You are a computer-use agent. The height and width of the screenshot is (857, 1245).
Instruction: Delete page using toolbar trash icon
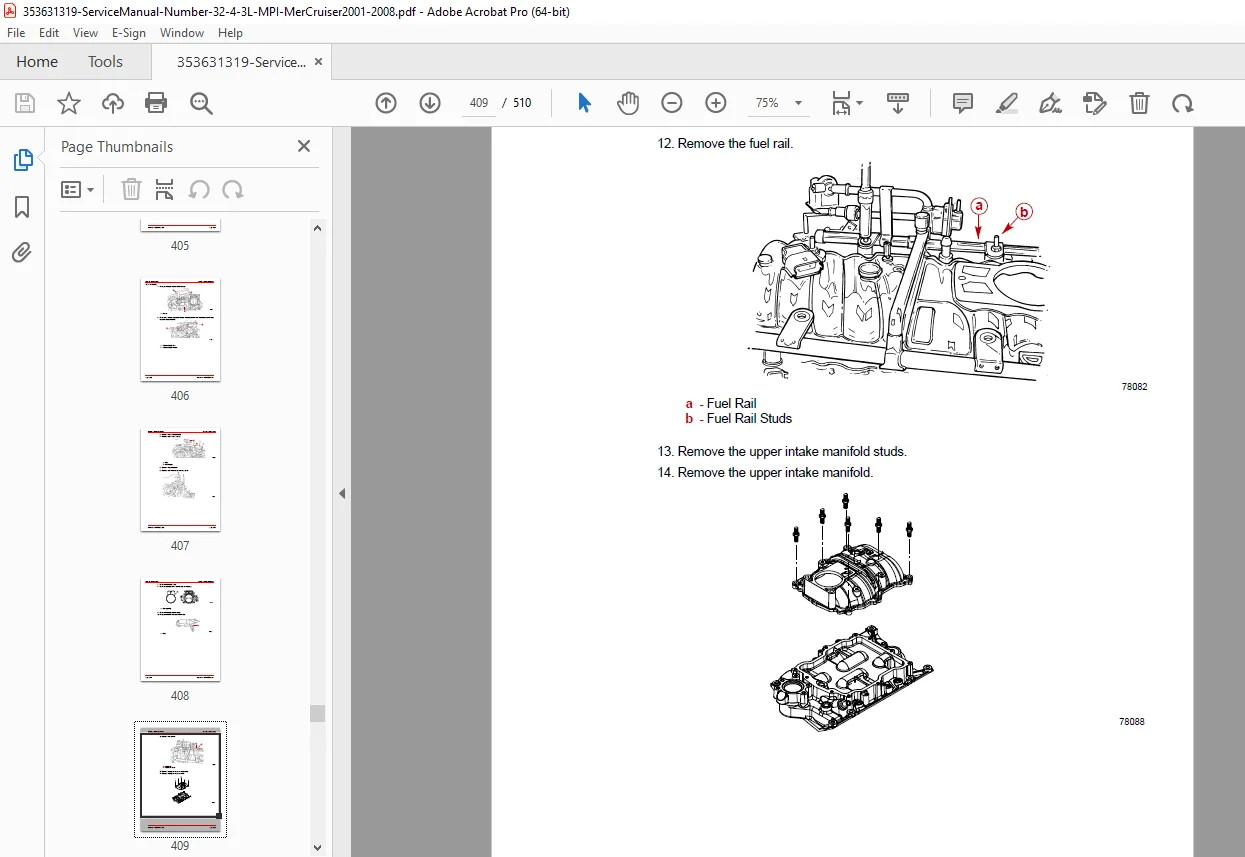click(x=1139, y=103)
